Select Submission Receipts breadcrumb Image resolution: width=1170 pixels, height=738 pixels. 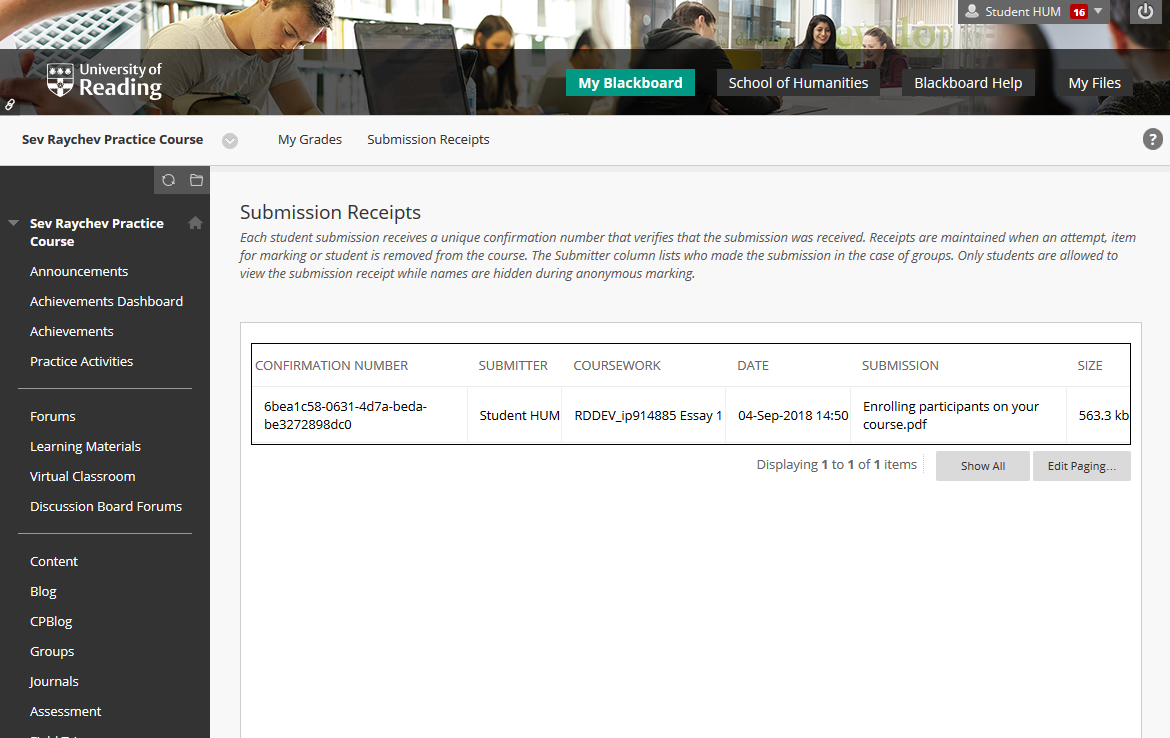[x=428, y=140]
